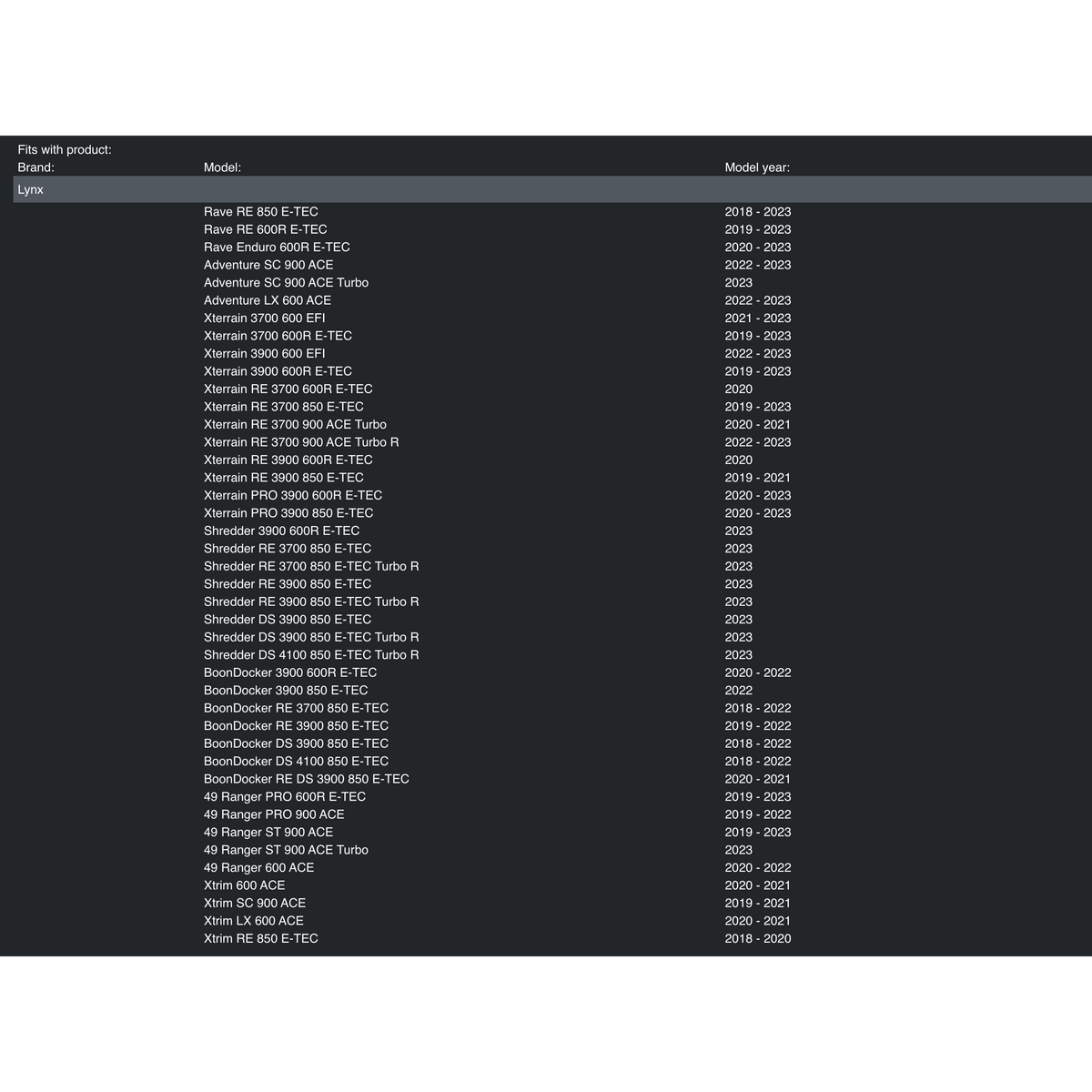Select model Xterrain 3900 600R E-TEC
This screenshot has height=1092, width=1092.
point(278,371)
